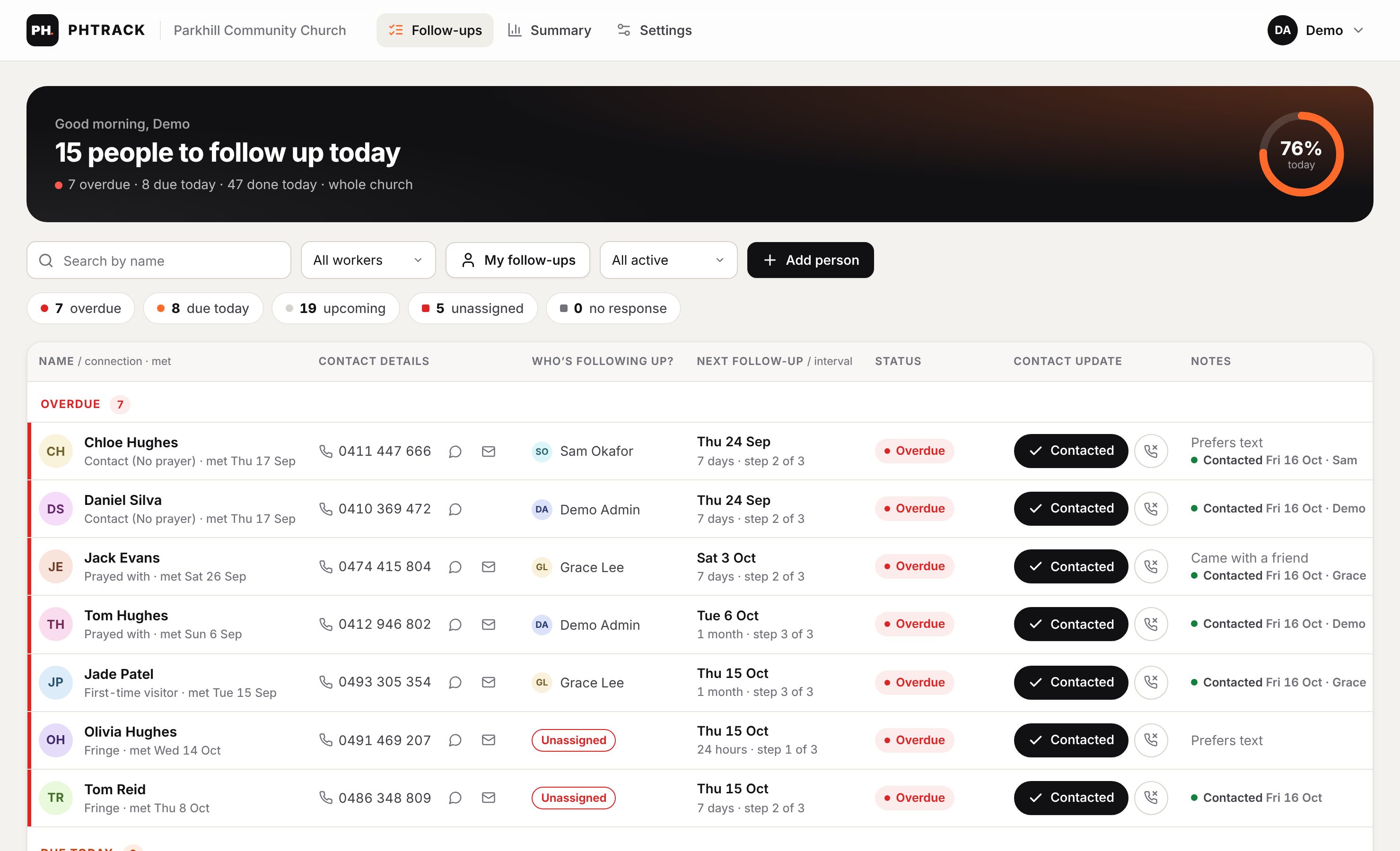Open the All active status dropdown
Image resolution: width=1400 pixels, height=851 pixels.
coord(668,260)
